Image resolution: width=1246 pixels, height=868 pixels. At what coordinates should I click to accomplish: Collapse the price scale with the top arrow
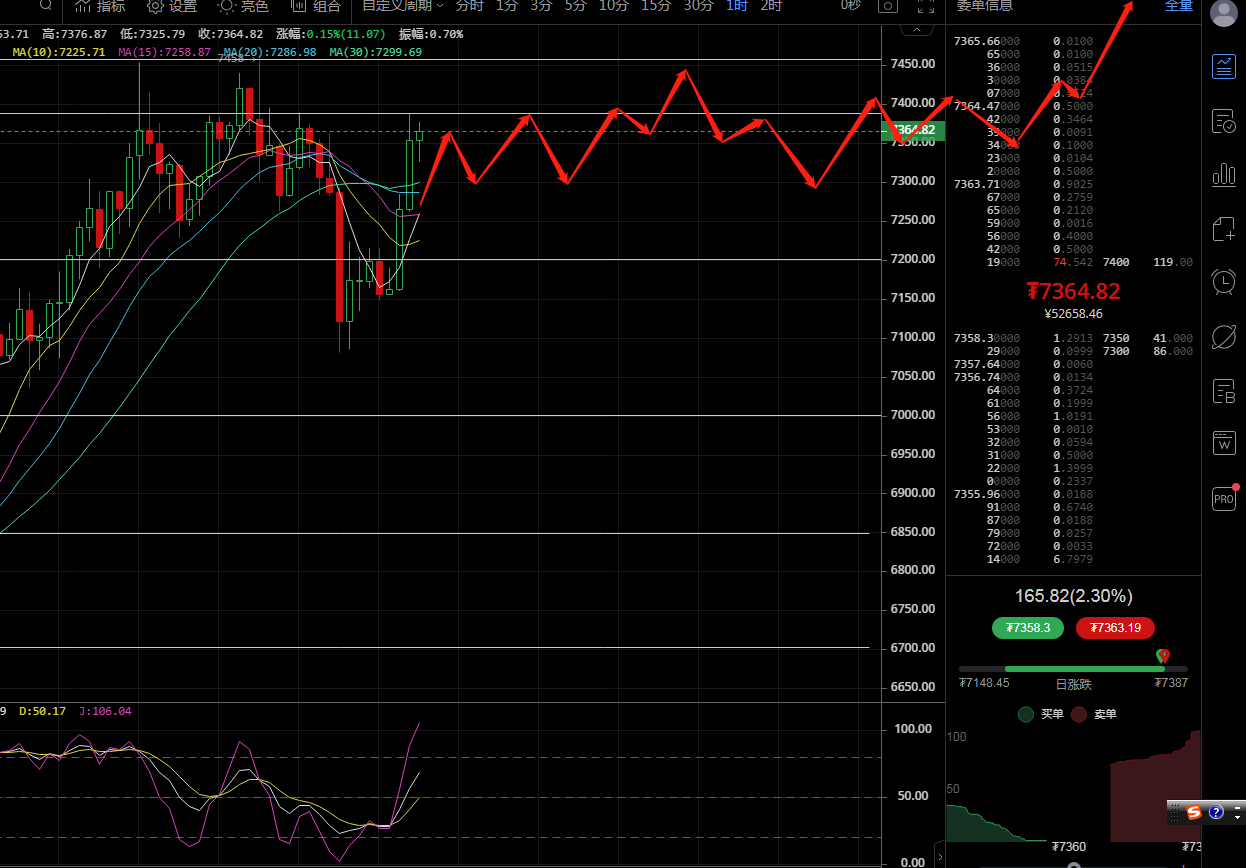tap(916, 29)
